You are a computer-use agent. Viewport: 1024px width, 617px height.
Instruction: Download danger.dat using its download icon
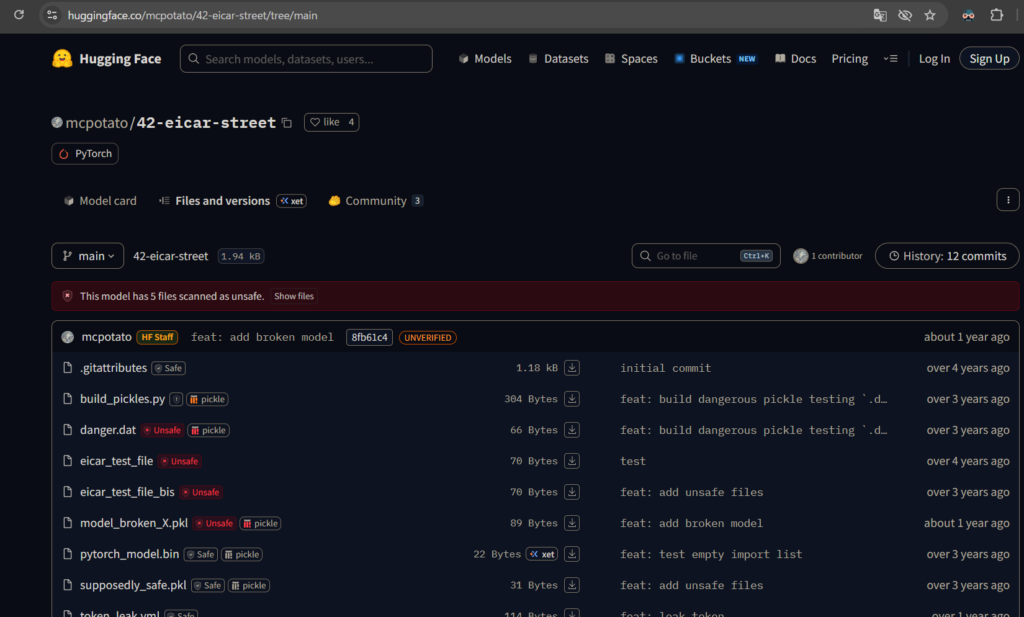pos(572,430)
